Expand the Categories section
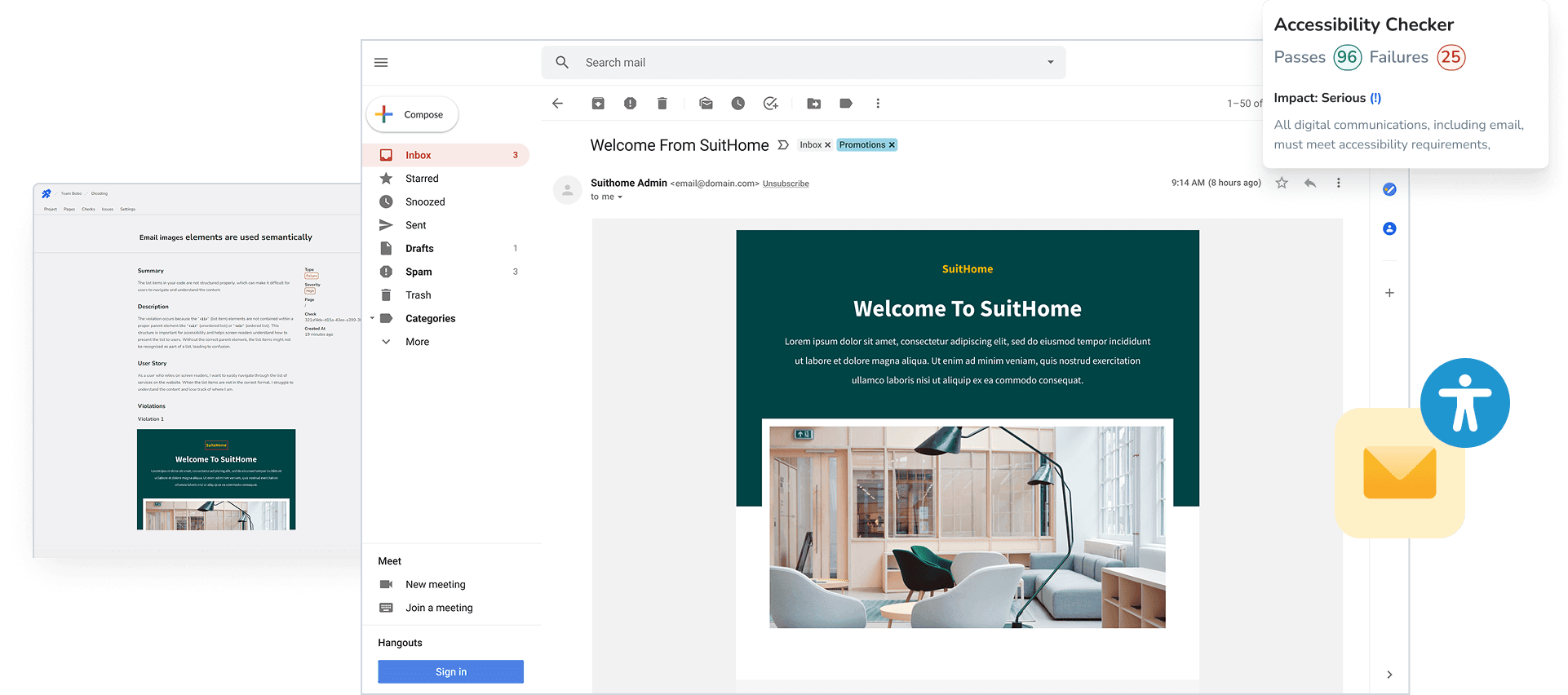Viewport: 1568px width, 695px height. pos(373,318)
